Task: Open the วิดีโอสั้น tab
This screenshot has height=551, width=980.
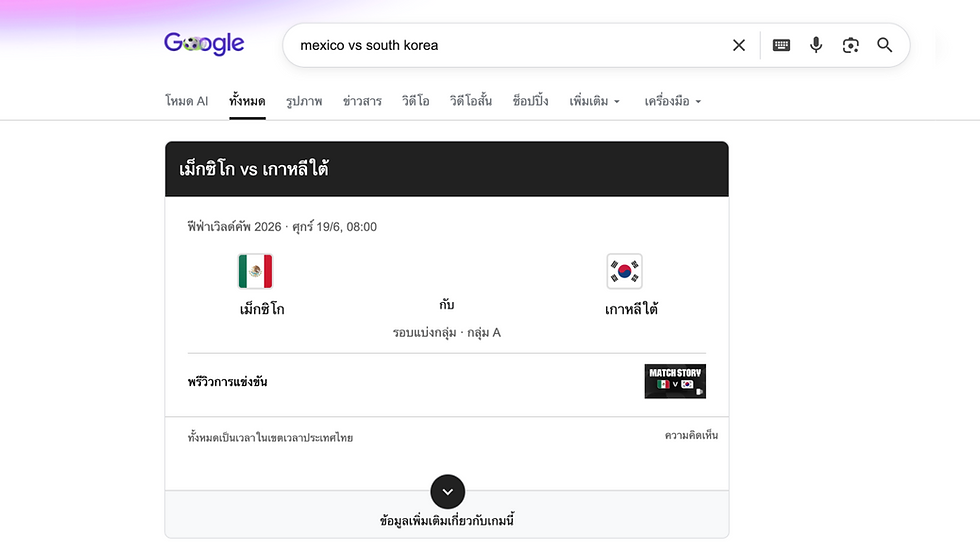Action: pos(471,101)
